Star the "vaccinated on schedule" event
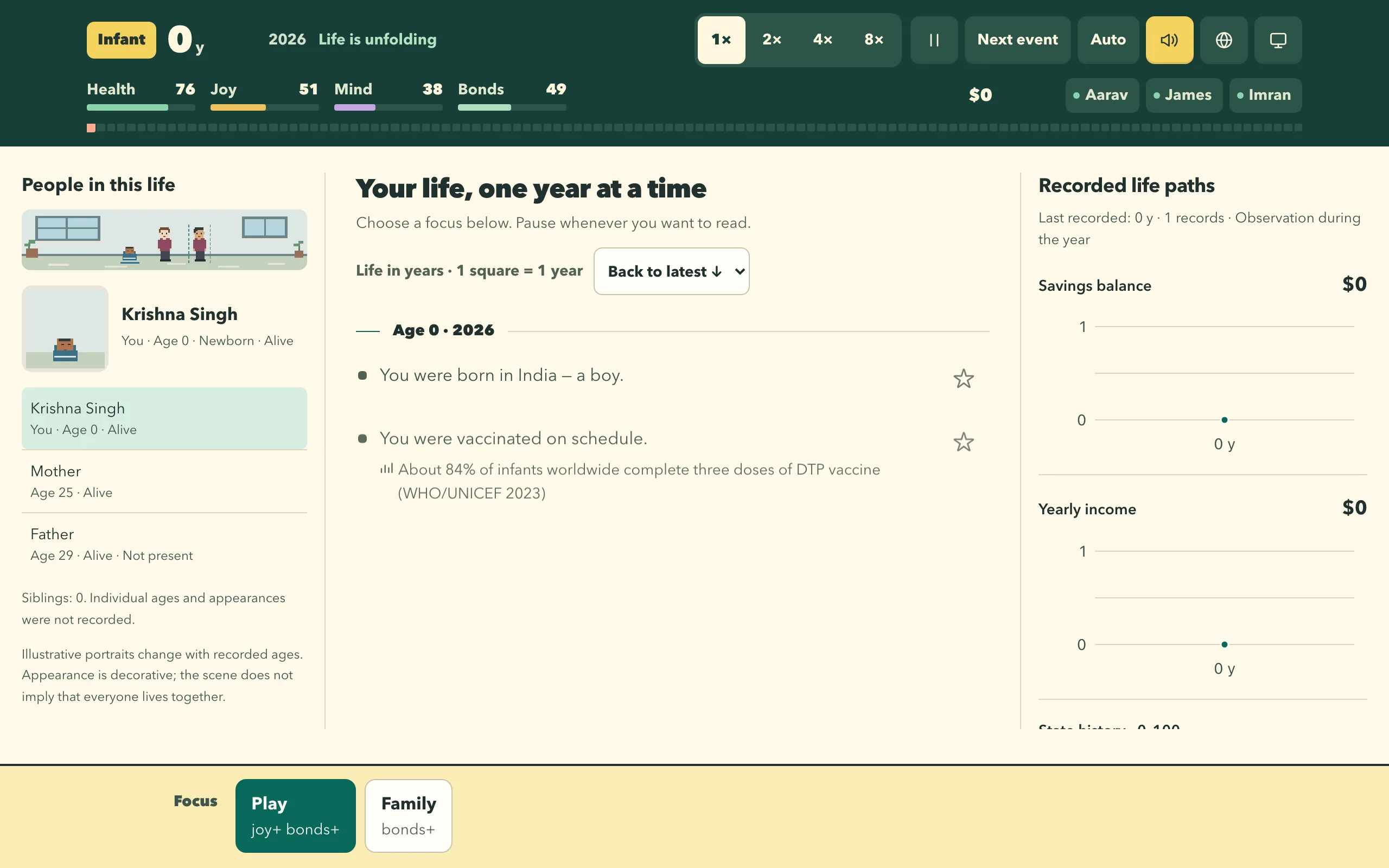 pos(964,442)
